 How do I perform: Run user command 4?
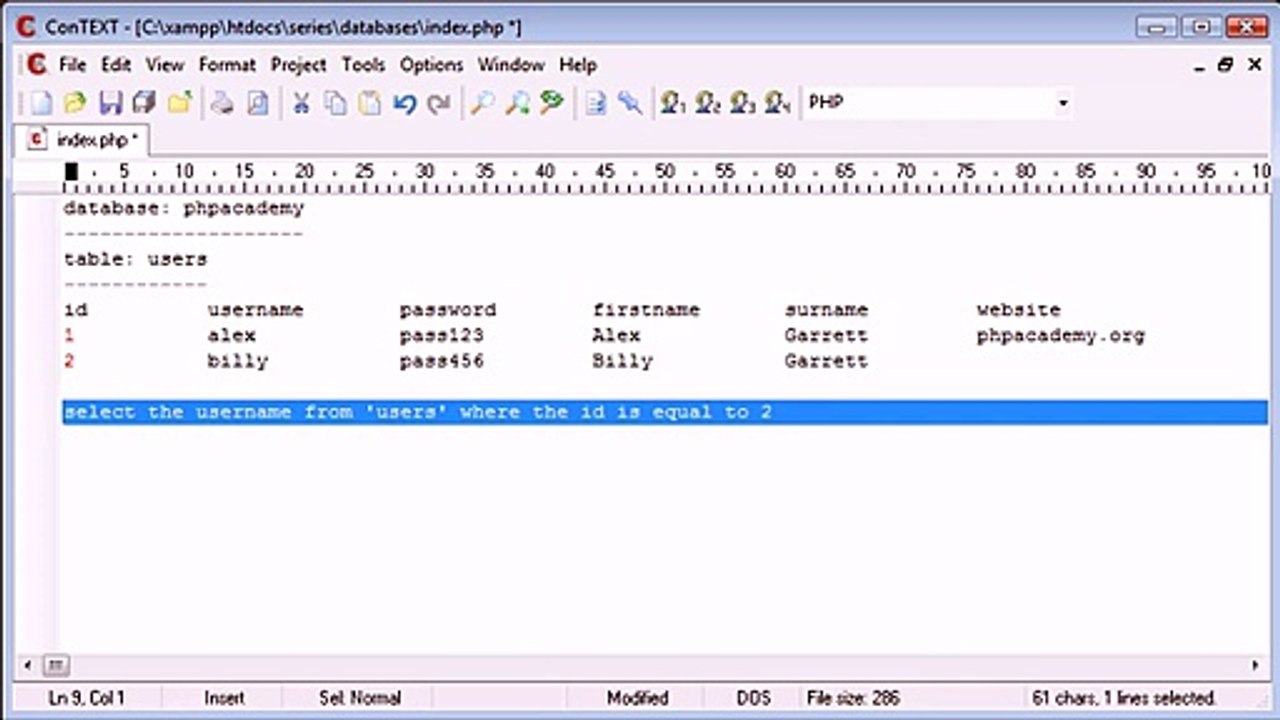tap(777, 102)
